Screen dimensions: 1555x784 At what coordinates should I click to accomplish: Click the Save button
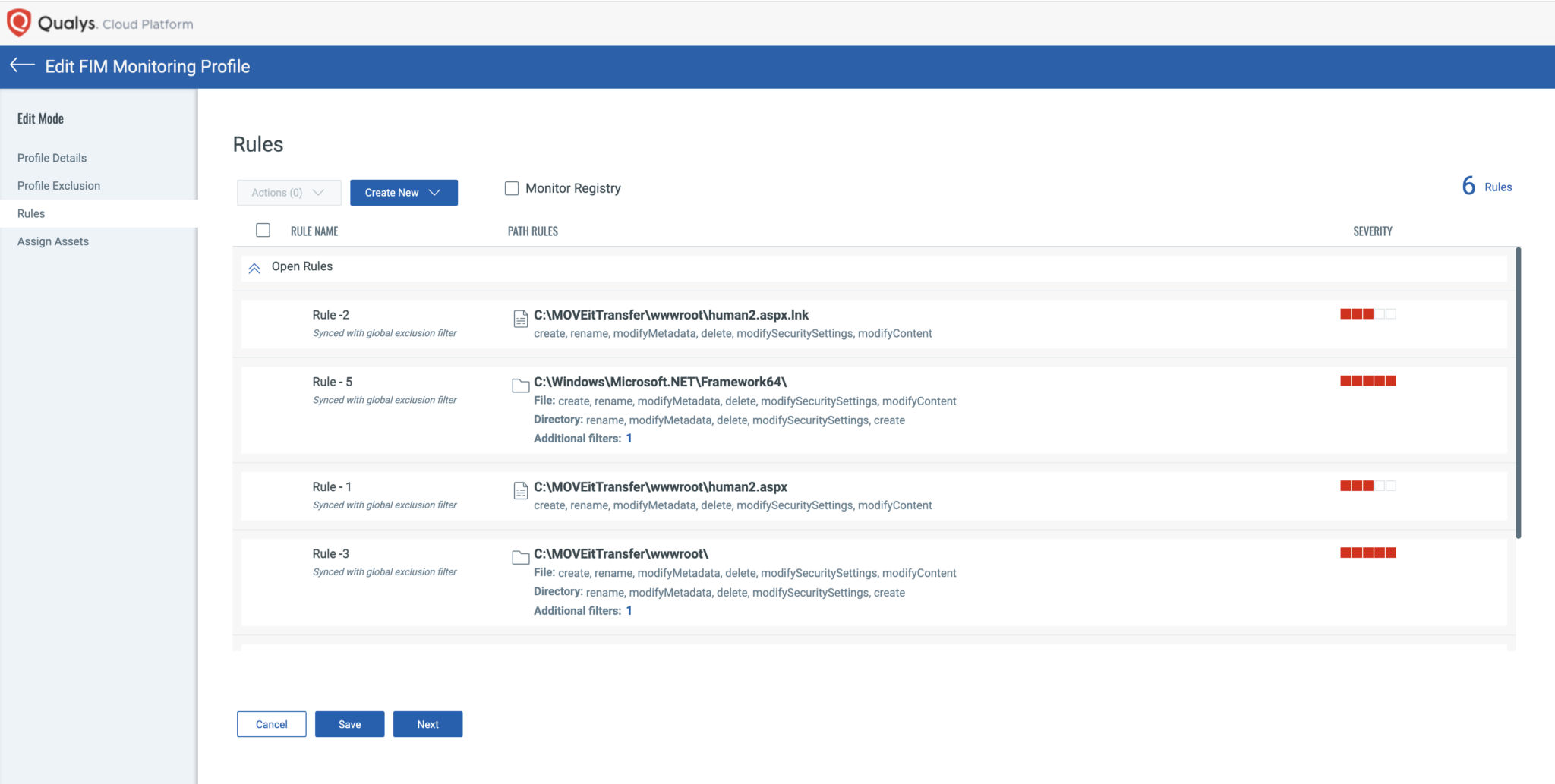(349, 724)
